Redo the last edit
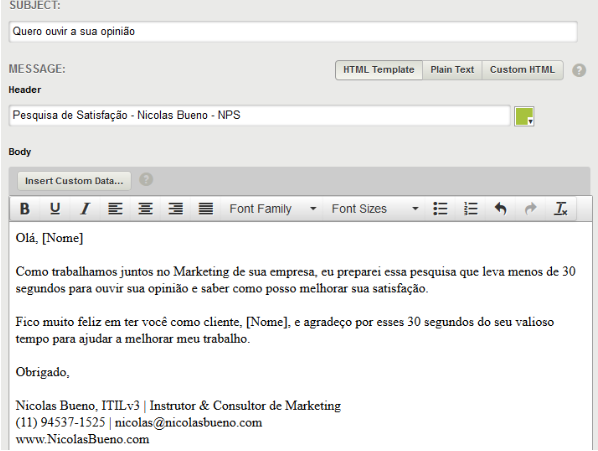 (530, 209)
